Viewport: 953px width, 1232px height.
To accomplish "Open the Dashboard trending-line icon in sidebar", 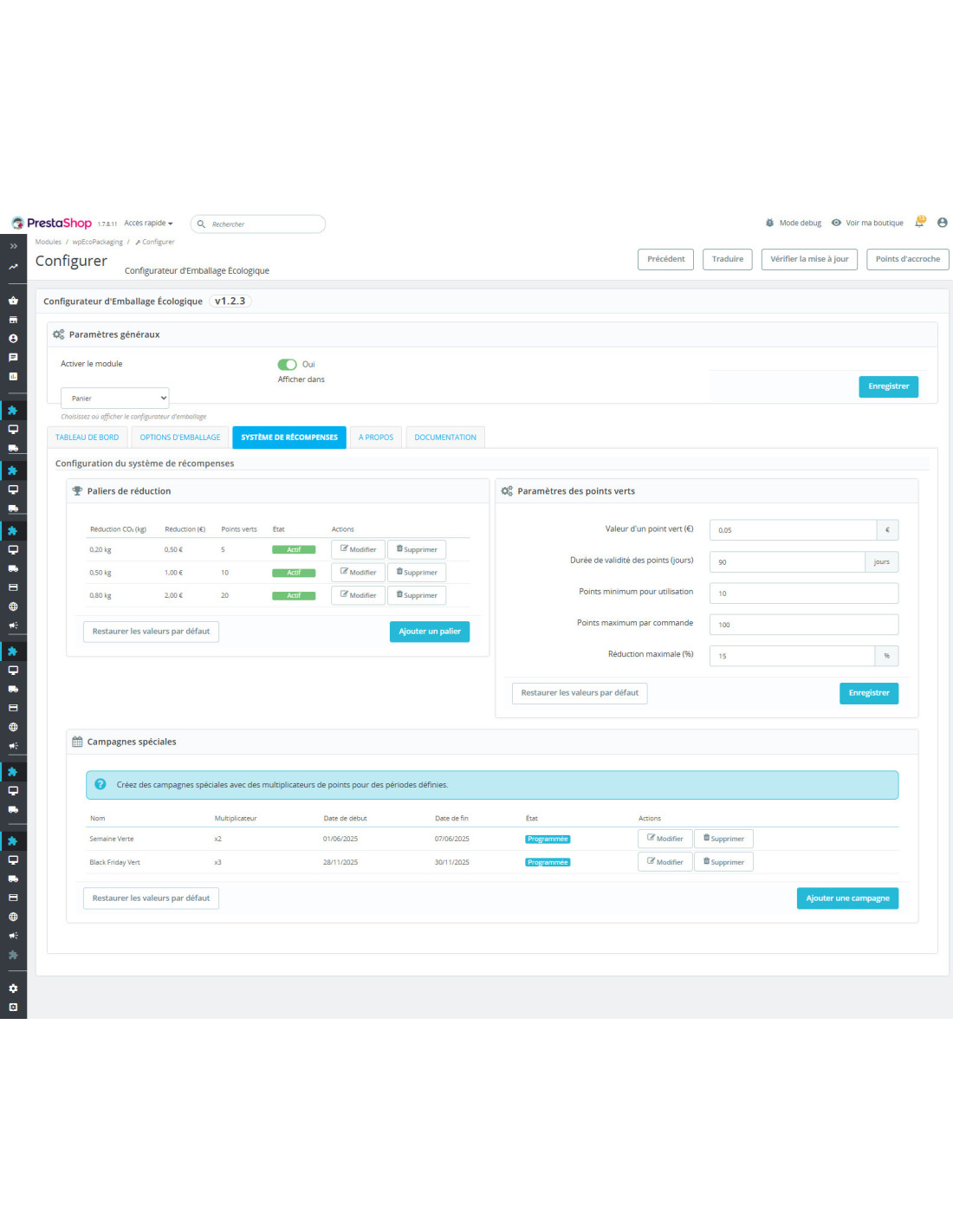I will [13, 267].
